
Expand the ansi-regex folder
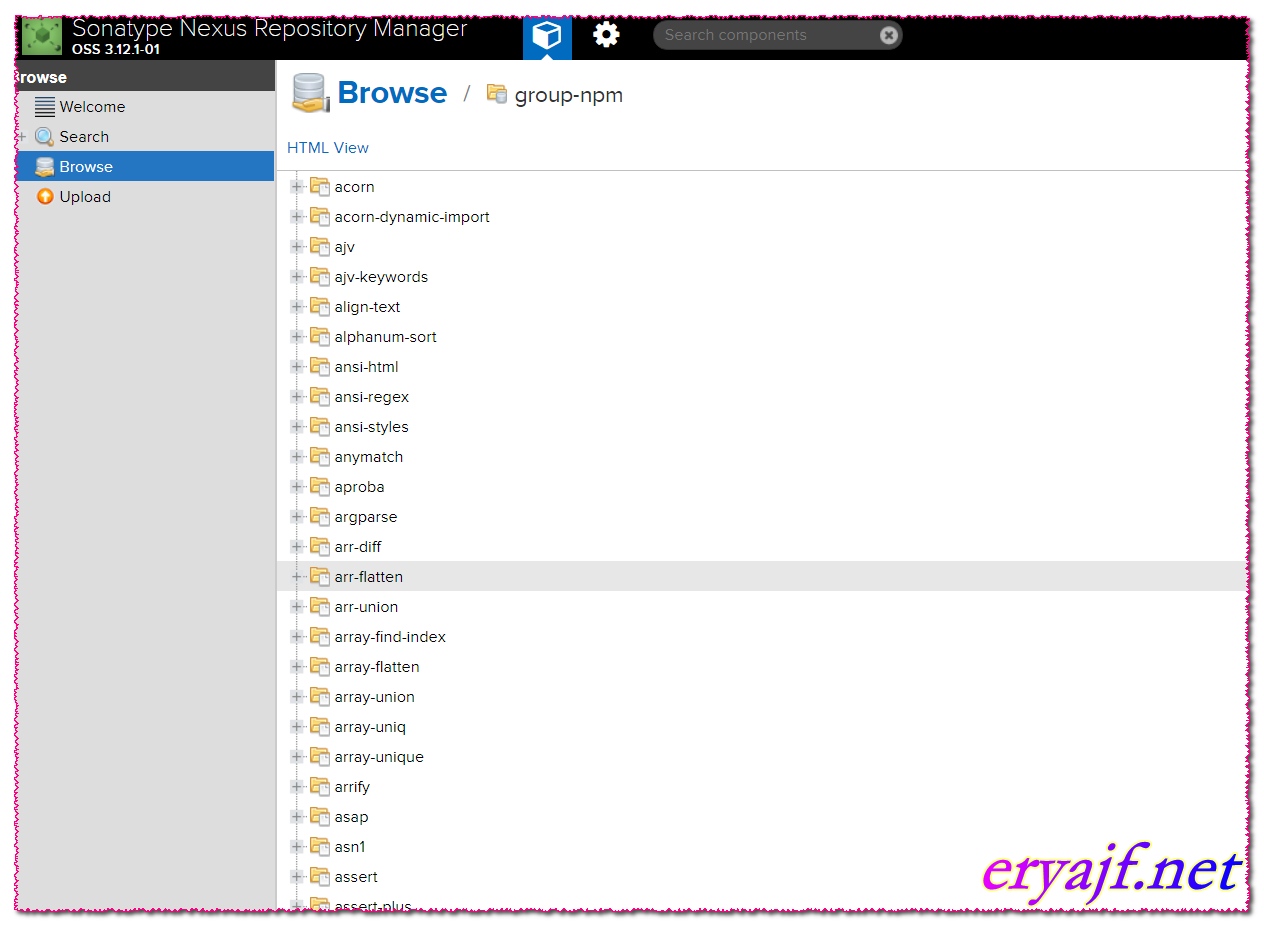[297, 397]
